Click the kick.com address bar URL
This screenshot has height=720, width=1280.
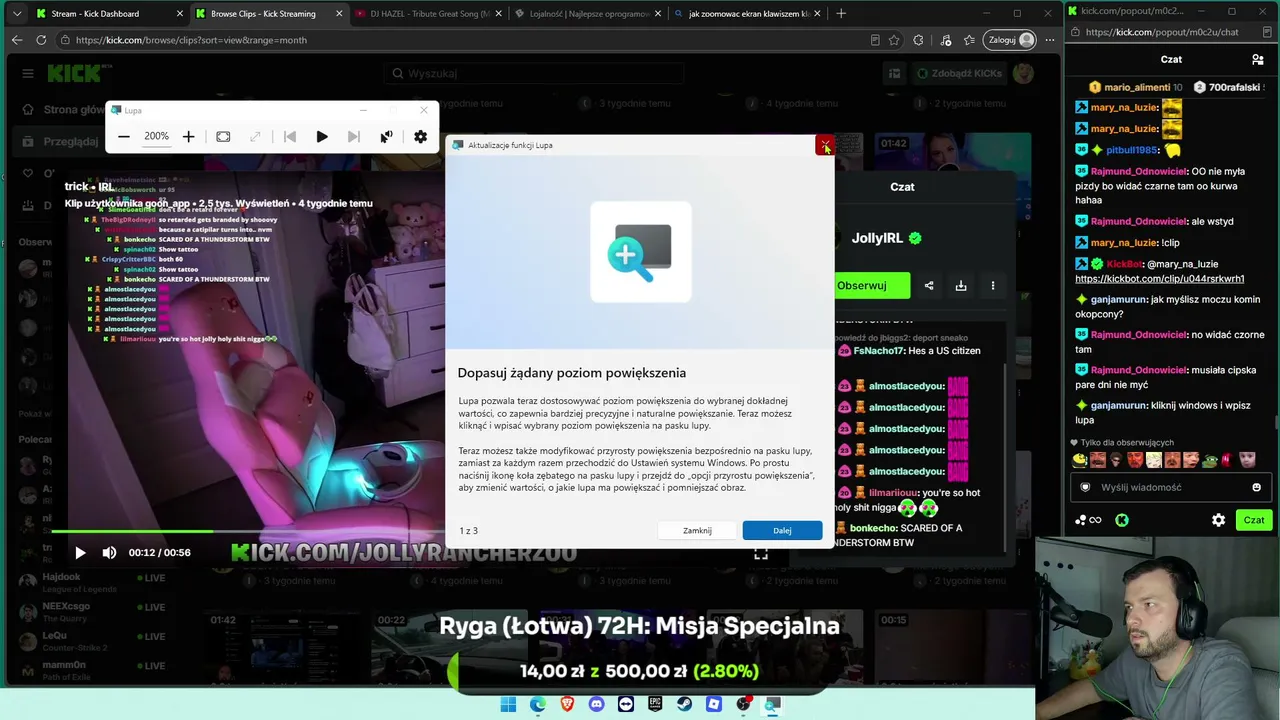click(x=191, y=40)
